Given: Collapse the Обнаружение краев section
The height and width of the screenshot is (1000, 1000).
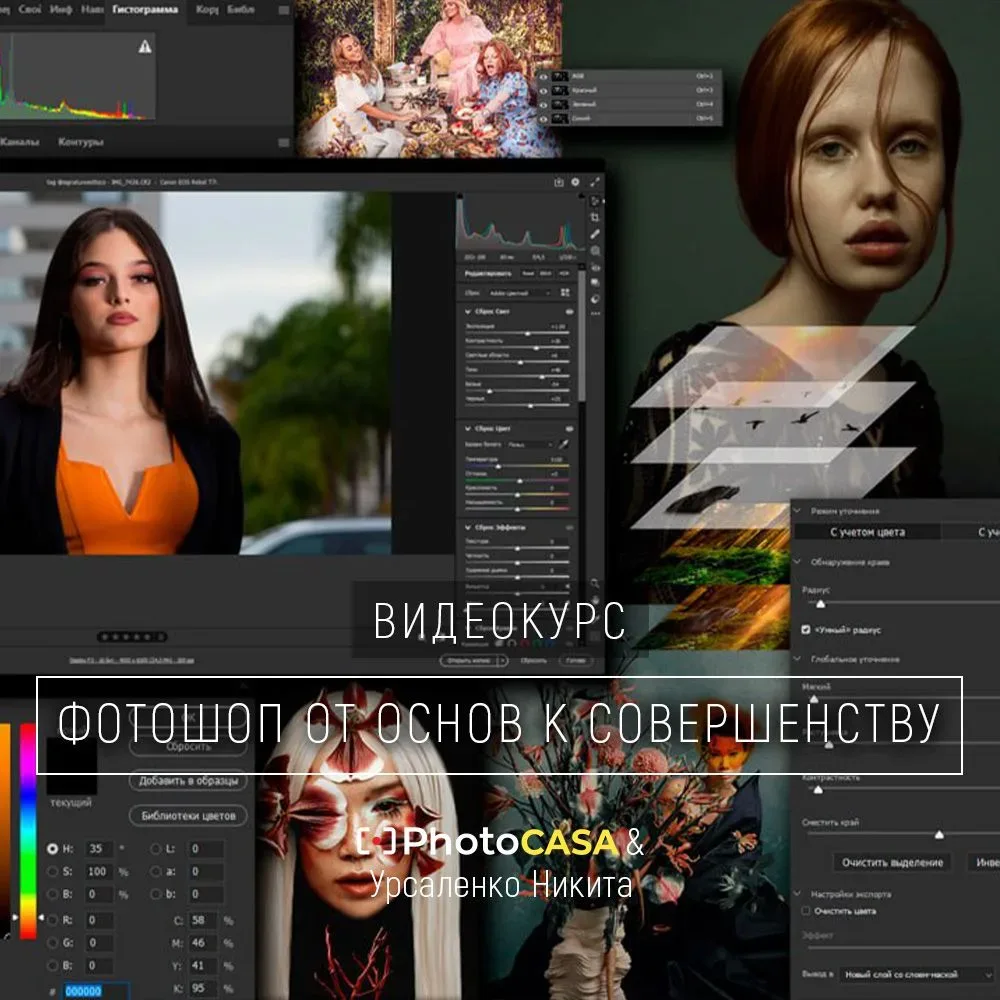Looking at the screenshot, I should tap(797, 562).
